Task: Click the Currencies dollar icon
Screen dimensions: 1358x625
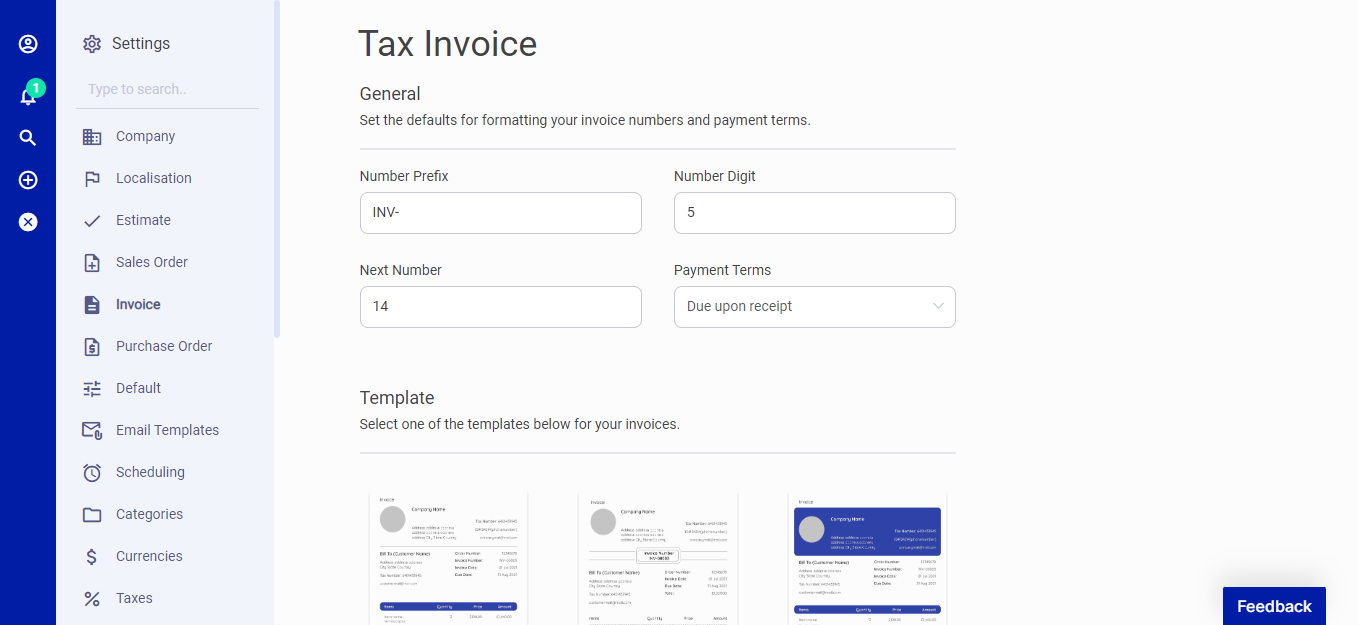Action: 92,557
